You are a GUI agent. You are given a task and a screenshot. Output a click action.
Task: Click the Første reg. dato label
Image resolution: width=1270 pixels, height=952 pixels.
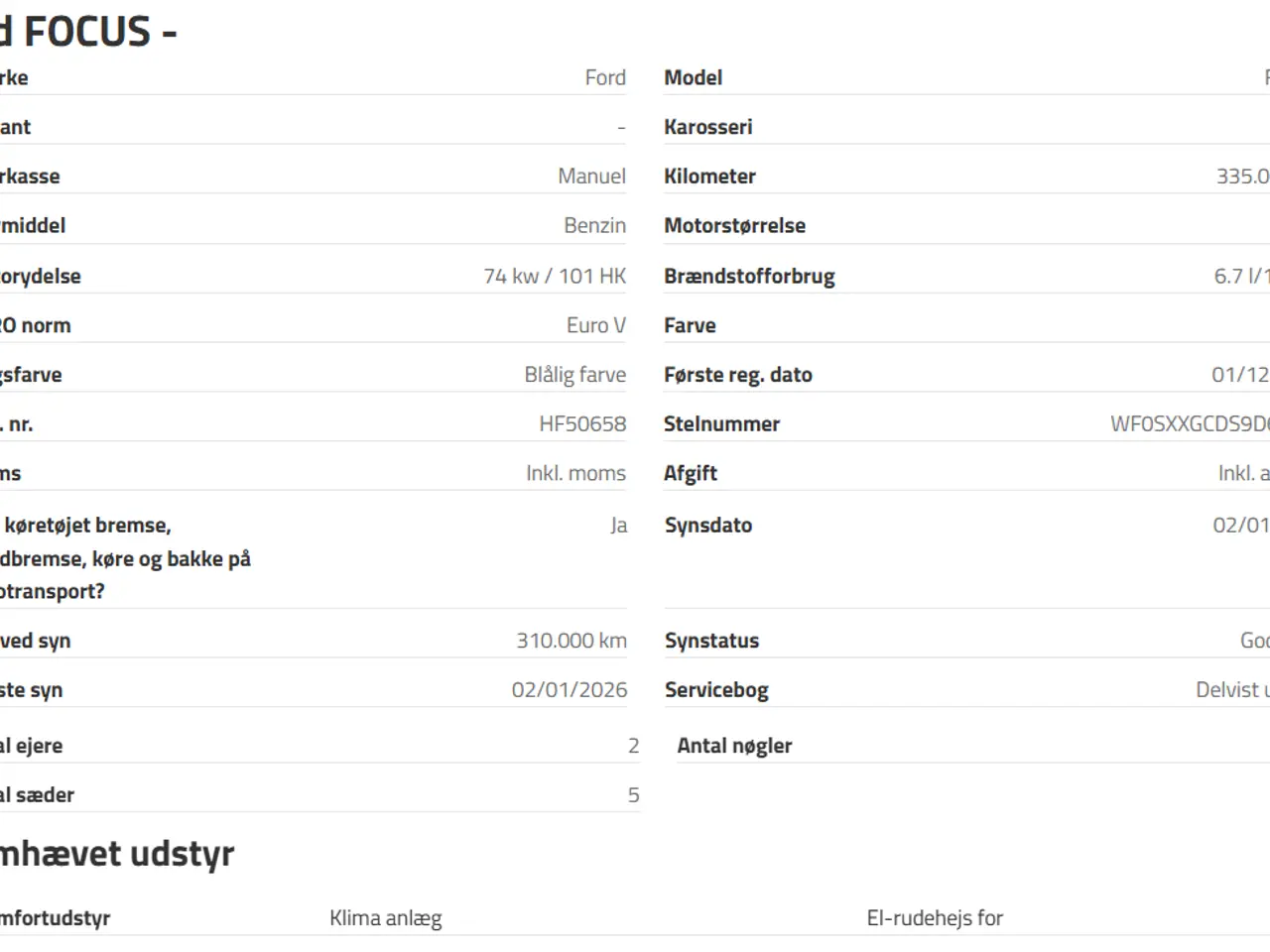pyautogui.click(x=738, y=375)
